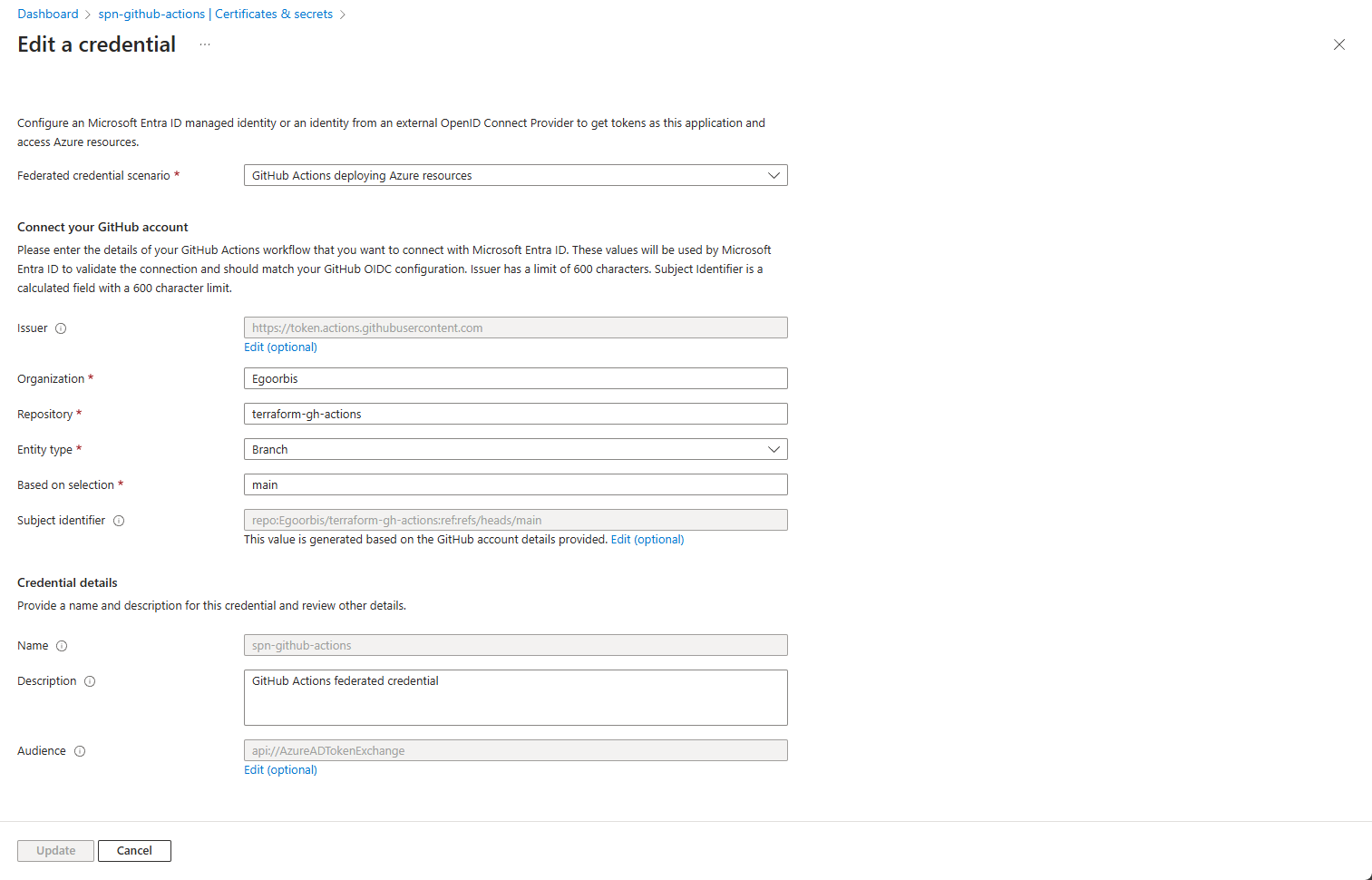This screenshot has height=880, width=1372.
Task: Click the info icon next to Issuer
Action: pos(61,328)
